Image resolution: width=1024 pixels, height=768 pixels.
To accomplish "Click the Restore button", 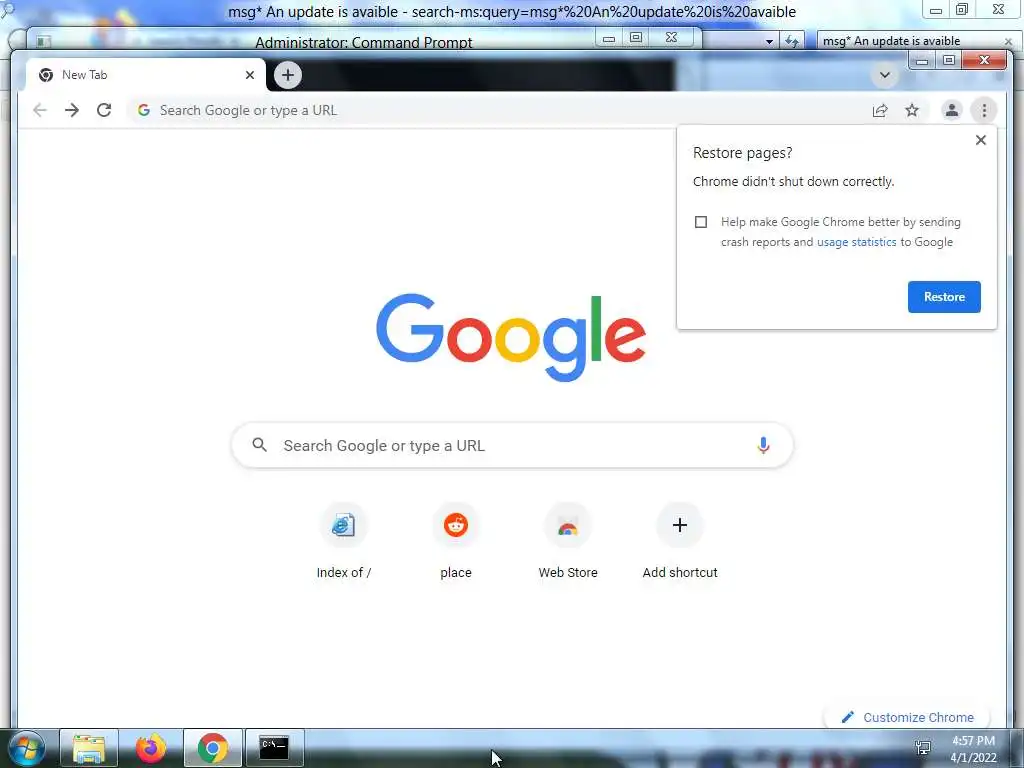I will 944,297.
